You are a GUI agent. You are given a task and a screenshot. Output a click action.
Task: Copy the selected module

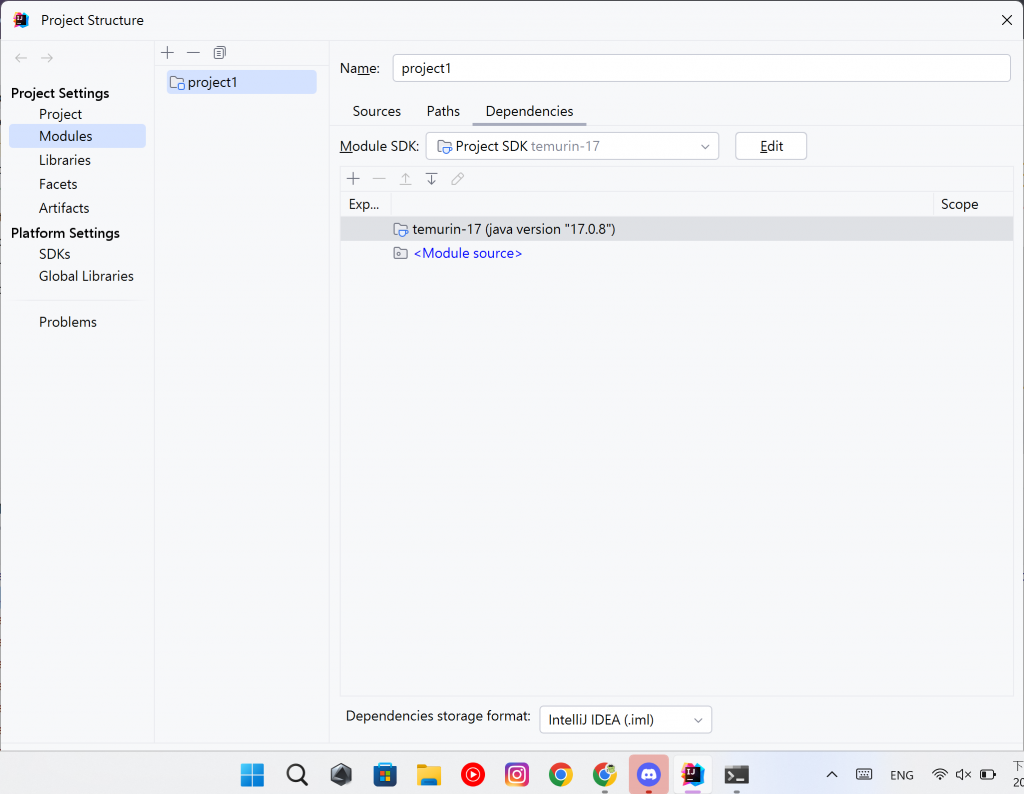(219, 53)
